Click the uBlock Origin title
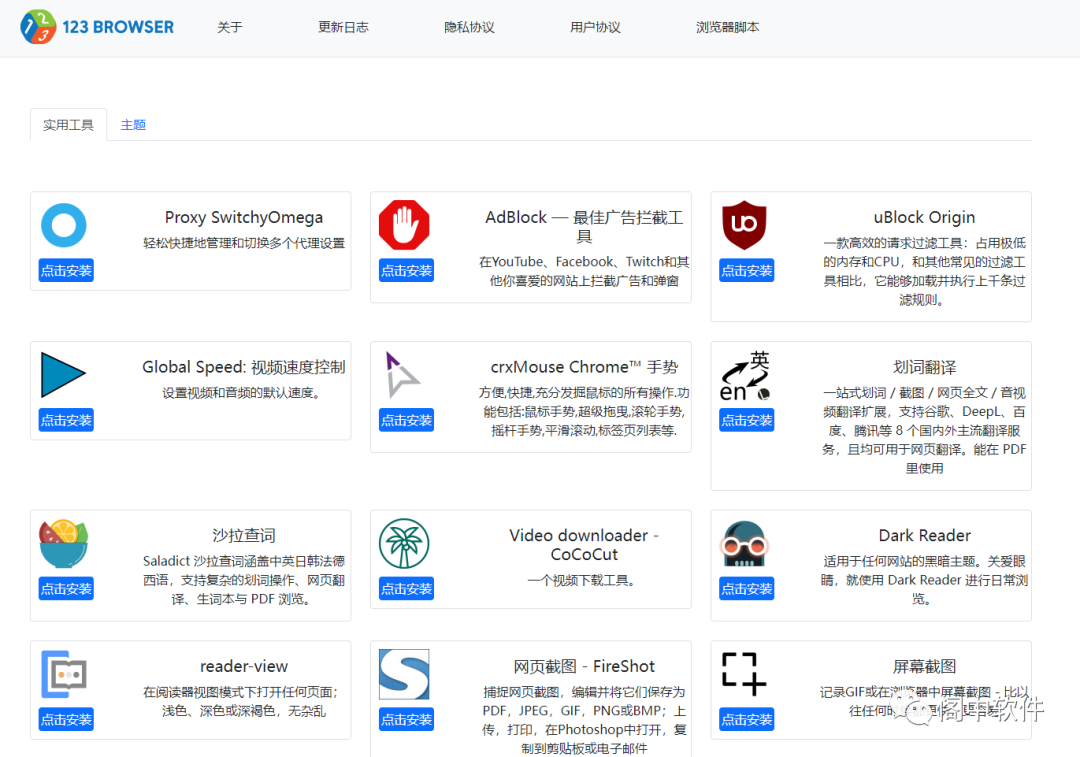The image size is (1080, 757). click(x=924, y=217)
